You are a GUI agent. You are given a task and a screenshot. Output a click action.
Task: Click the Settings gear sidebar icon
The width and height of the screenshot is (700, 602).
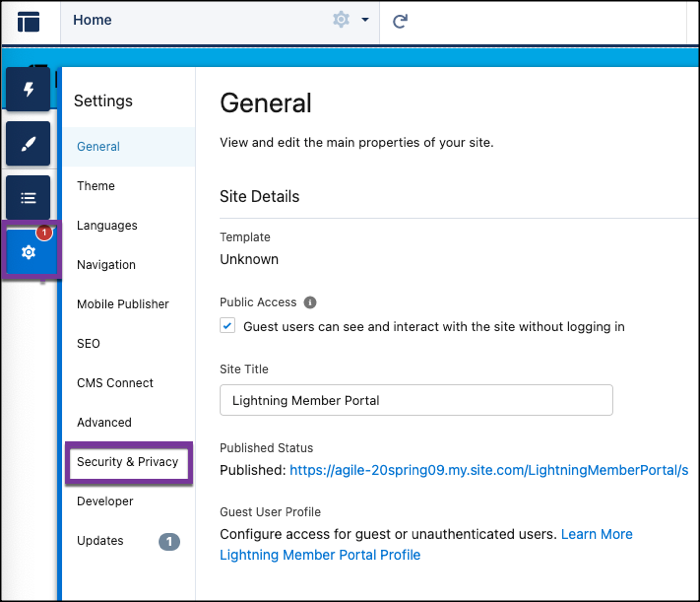click(29, 251)
